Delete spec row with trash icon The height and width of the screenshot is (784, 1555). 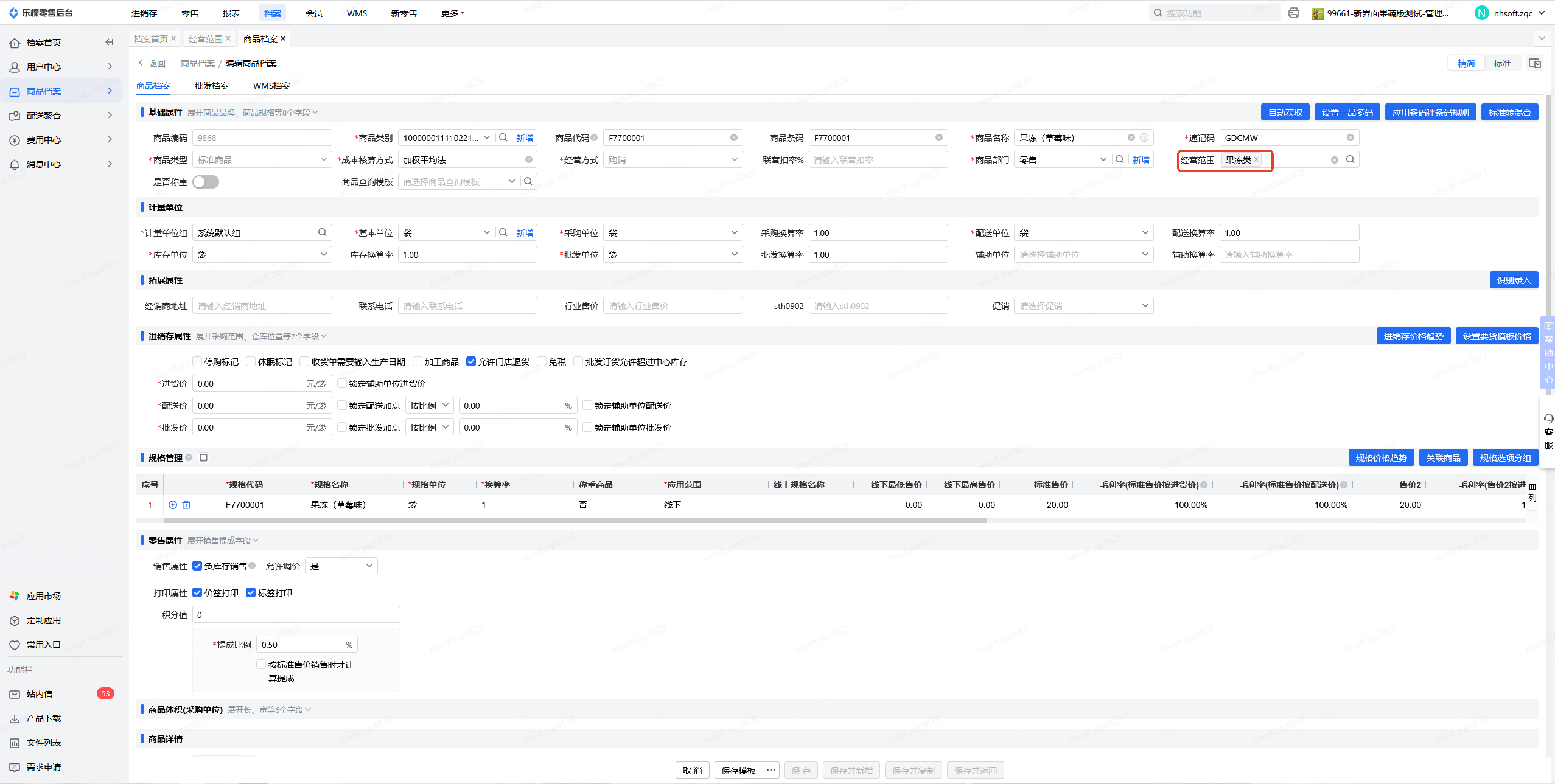tap(186, 505)
